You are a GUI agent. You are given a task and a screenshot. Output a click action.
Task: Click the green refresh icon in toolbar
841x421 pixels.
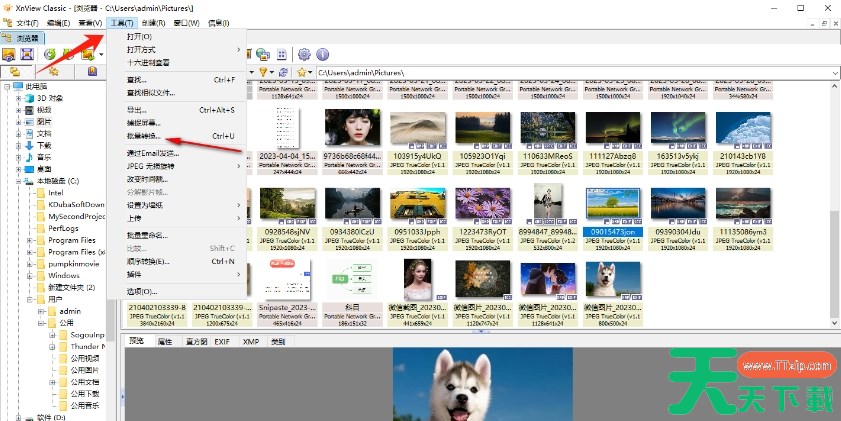(x=50, y=54)
